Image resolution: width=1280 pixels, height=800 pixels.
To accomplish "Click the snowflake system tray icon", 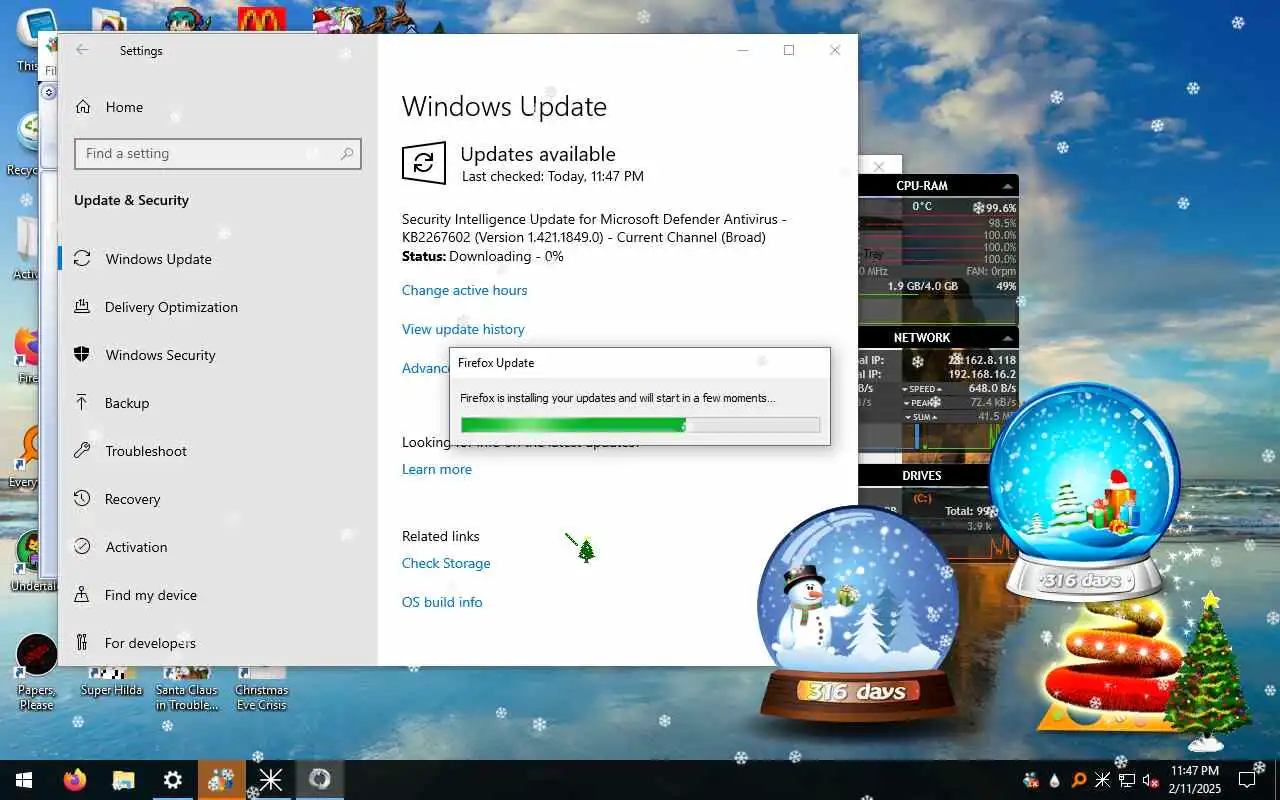I will [x=1102, y=780].
